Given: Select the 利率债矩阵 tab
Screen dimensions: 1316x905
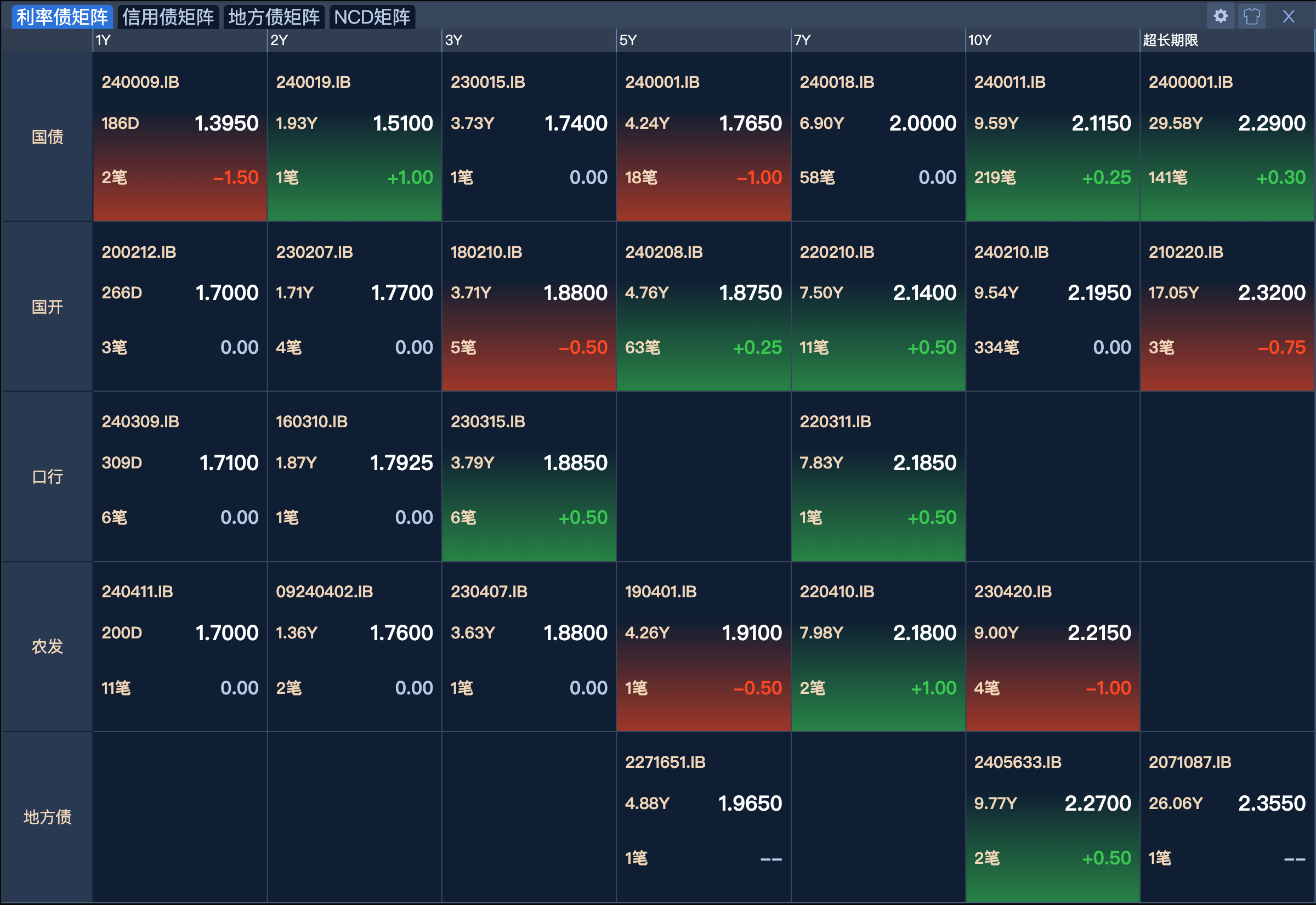Looking at the screenshot, I should click(x=62, y=17).
